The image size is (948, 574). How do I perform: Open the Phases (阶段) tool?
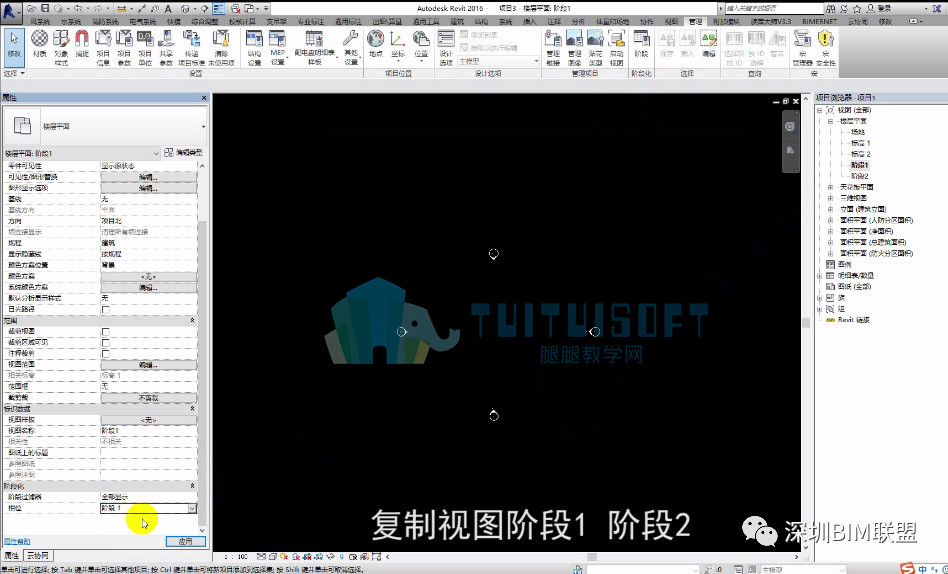[x=641, y=47]
